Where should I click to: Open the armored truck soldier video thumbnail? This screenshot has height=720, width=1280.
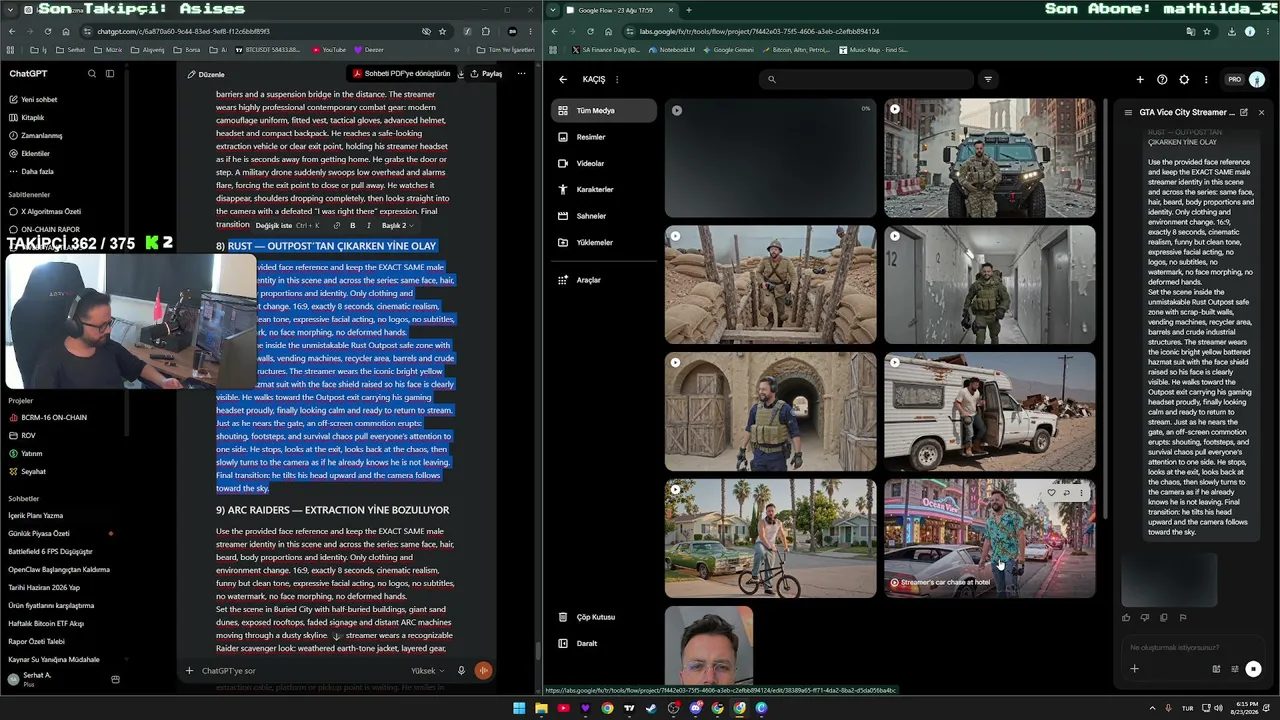(x=990, y=158)
